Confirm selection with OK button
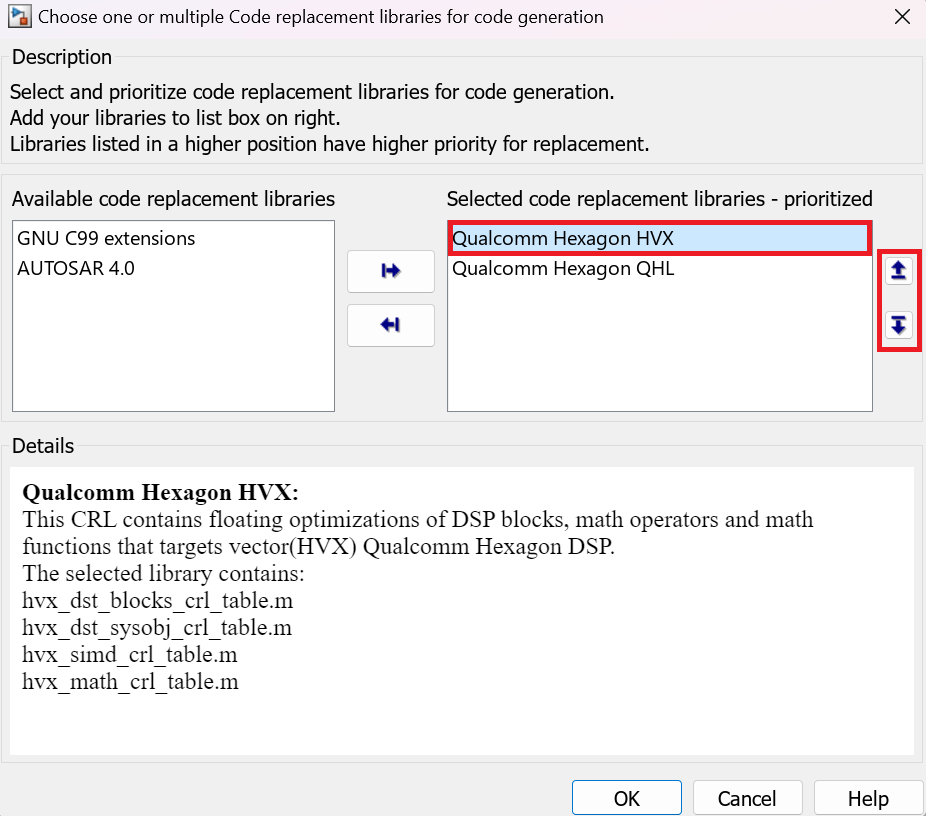Screen dimensions: 926x816 [626, 798]
